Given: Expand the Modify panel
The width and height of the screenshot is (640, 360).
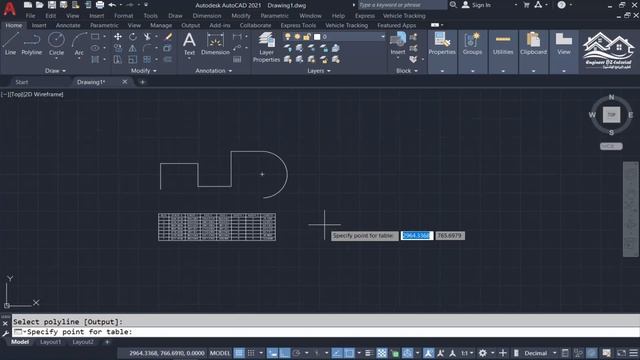Looking at the screenshot, I should pos(144,71).
